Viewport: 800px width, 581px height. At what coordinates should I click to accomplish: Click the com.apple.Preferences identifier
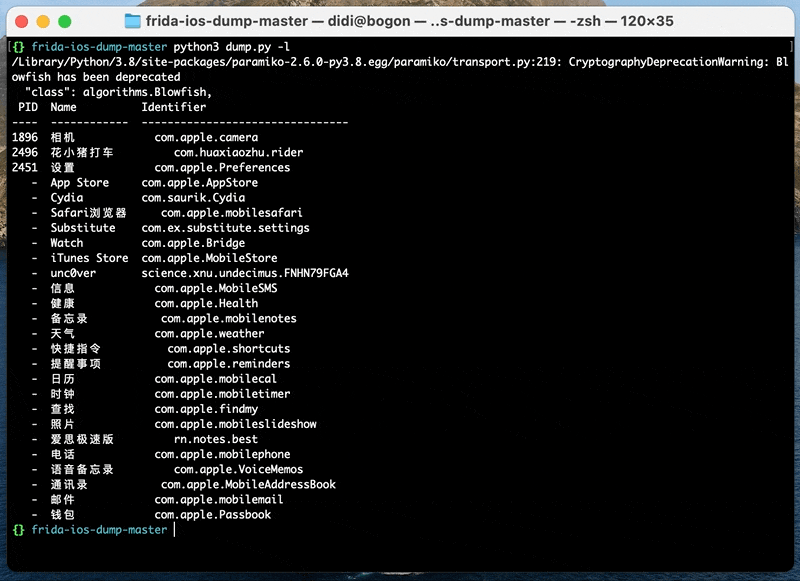[222, 167]
